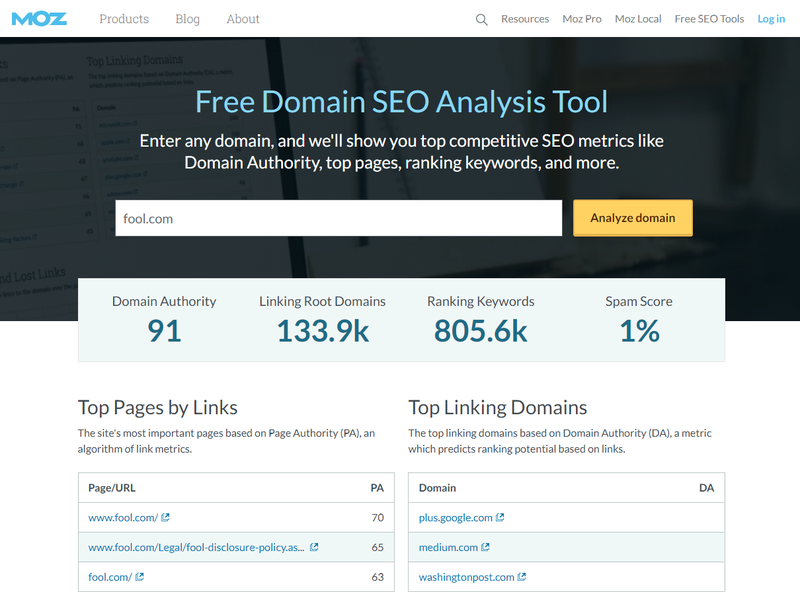
Task: Open the fool.com/ page link
Action: click(110, 577)
